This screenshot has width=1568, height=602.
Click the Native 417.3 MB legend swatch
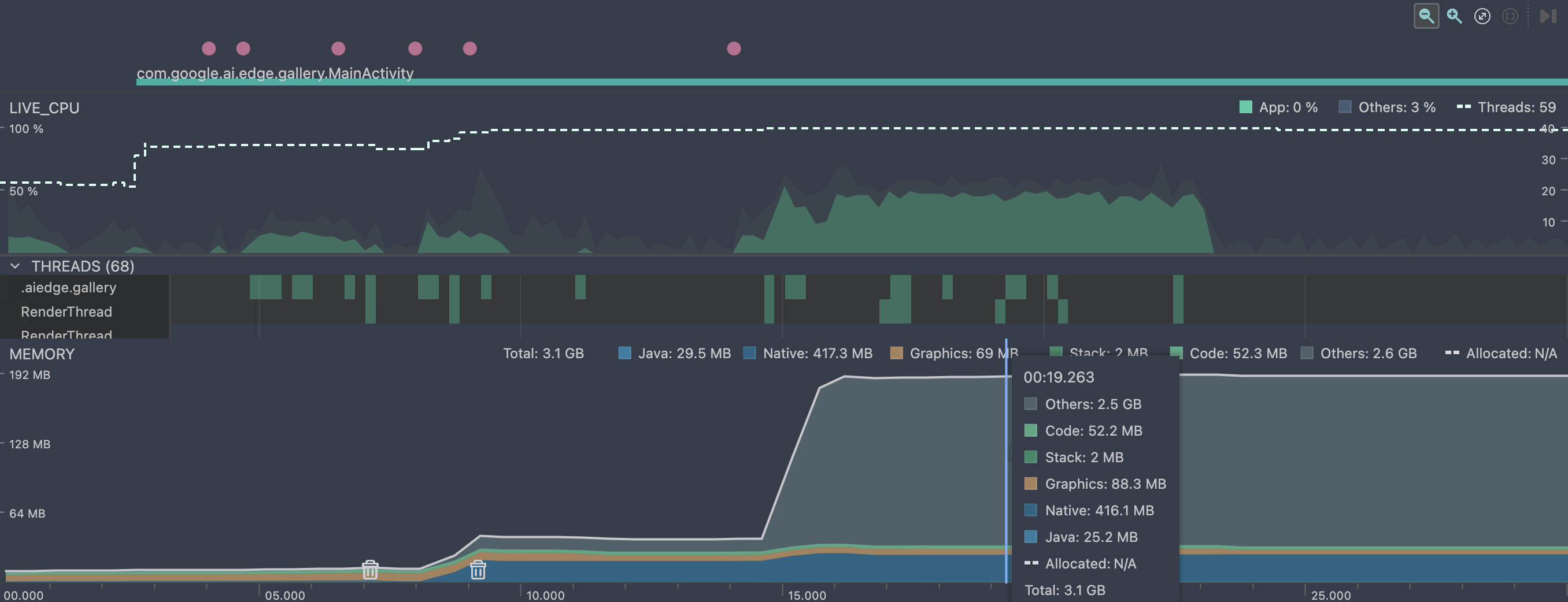coord(750,354)
